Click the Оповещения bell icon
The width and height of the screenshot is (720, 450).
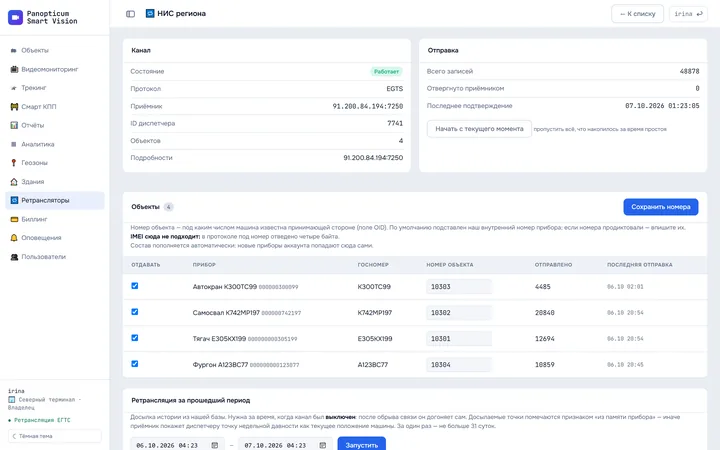point(14,238)
